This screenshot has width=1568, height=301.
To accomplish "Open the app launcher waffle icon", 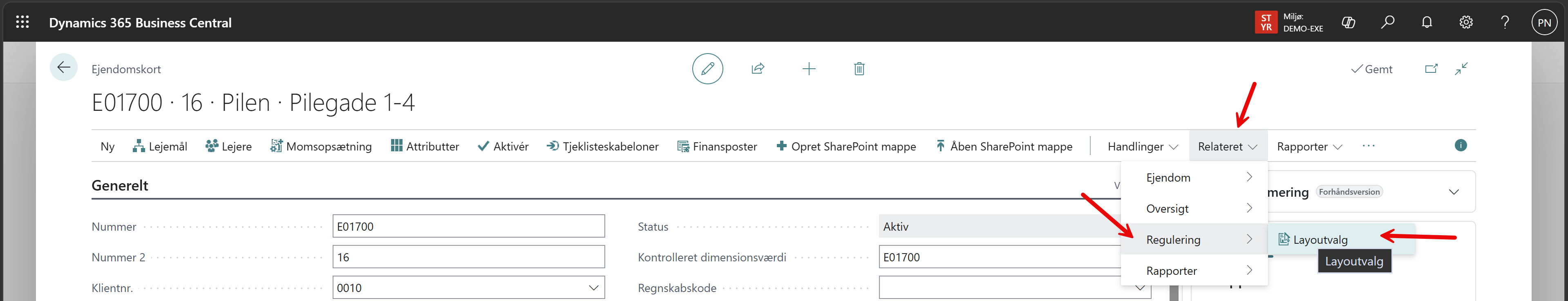I will tap(22, 22).
